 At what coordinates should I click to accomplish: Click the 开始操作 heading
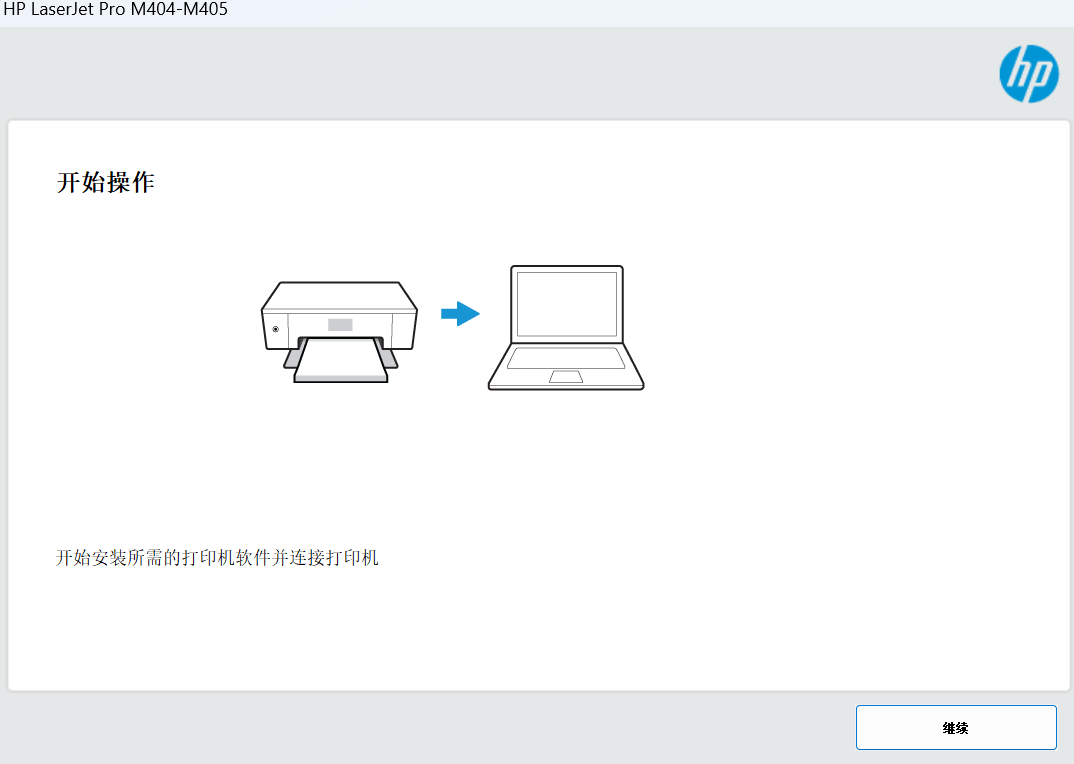pos(105,182)
